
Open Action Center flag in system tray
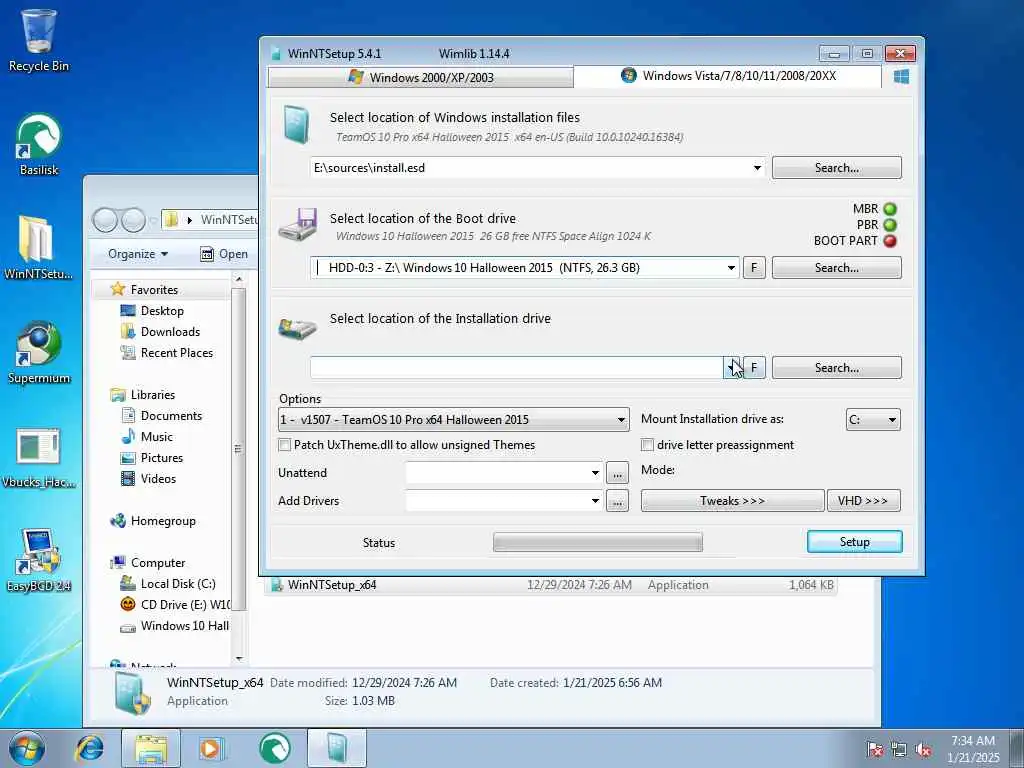874,749
